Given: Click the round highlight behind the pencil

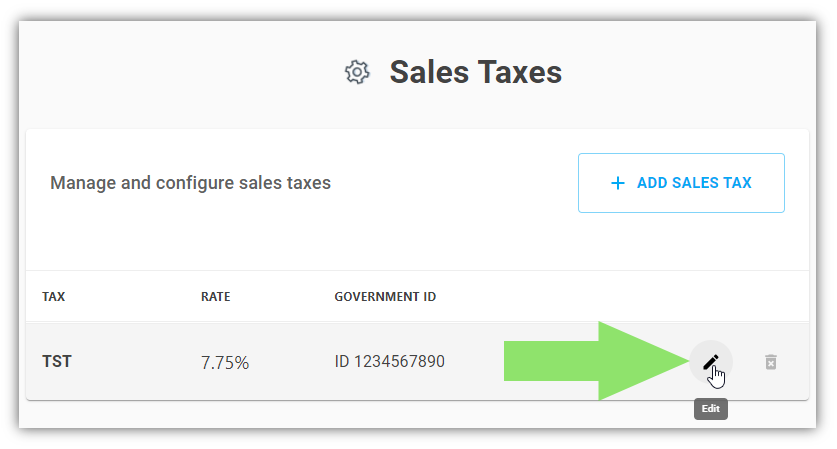Looking at the screenshot, I should (710, 362).
